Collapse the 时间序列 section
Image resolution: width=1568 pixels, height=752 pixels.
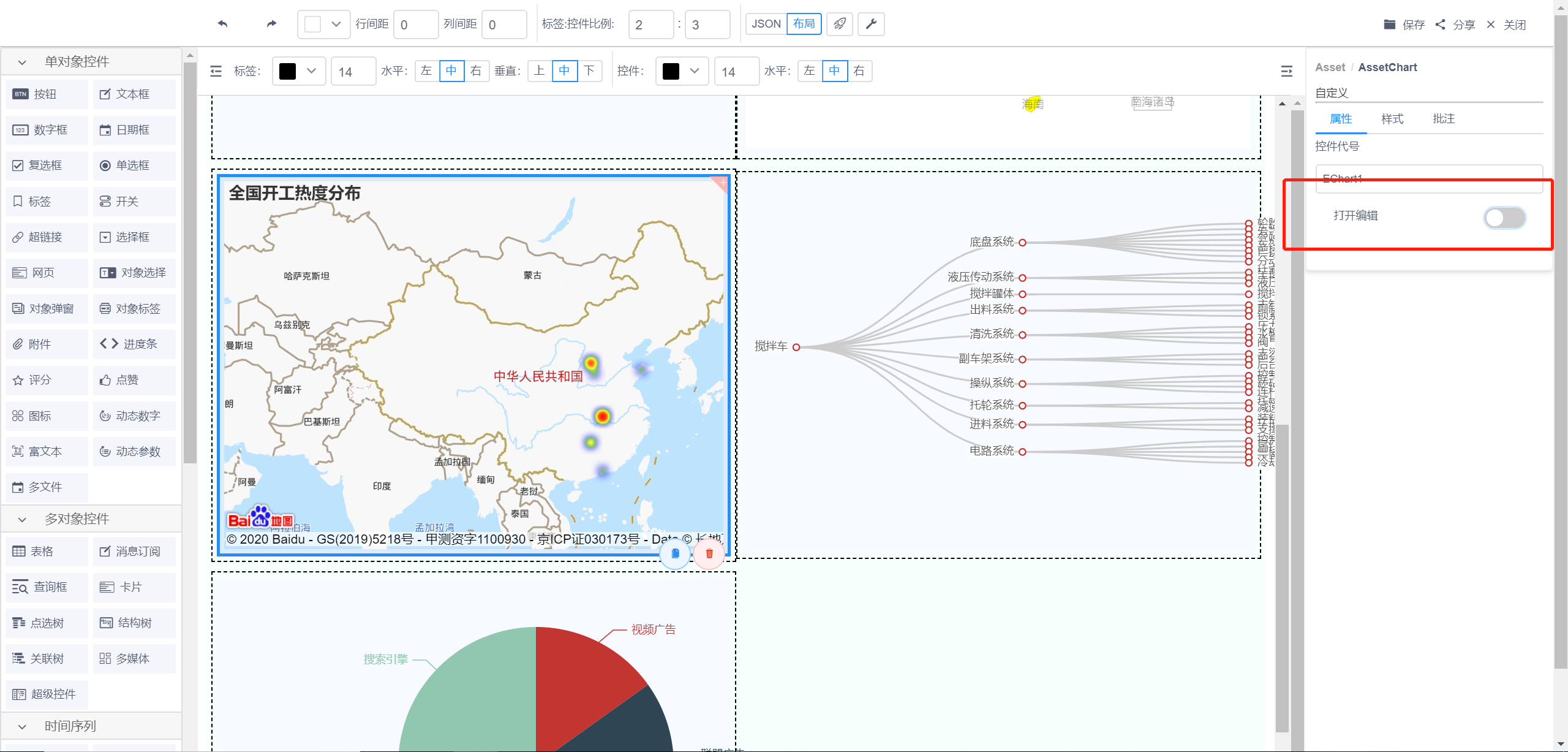click(22, 726)
